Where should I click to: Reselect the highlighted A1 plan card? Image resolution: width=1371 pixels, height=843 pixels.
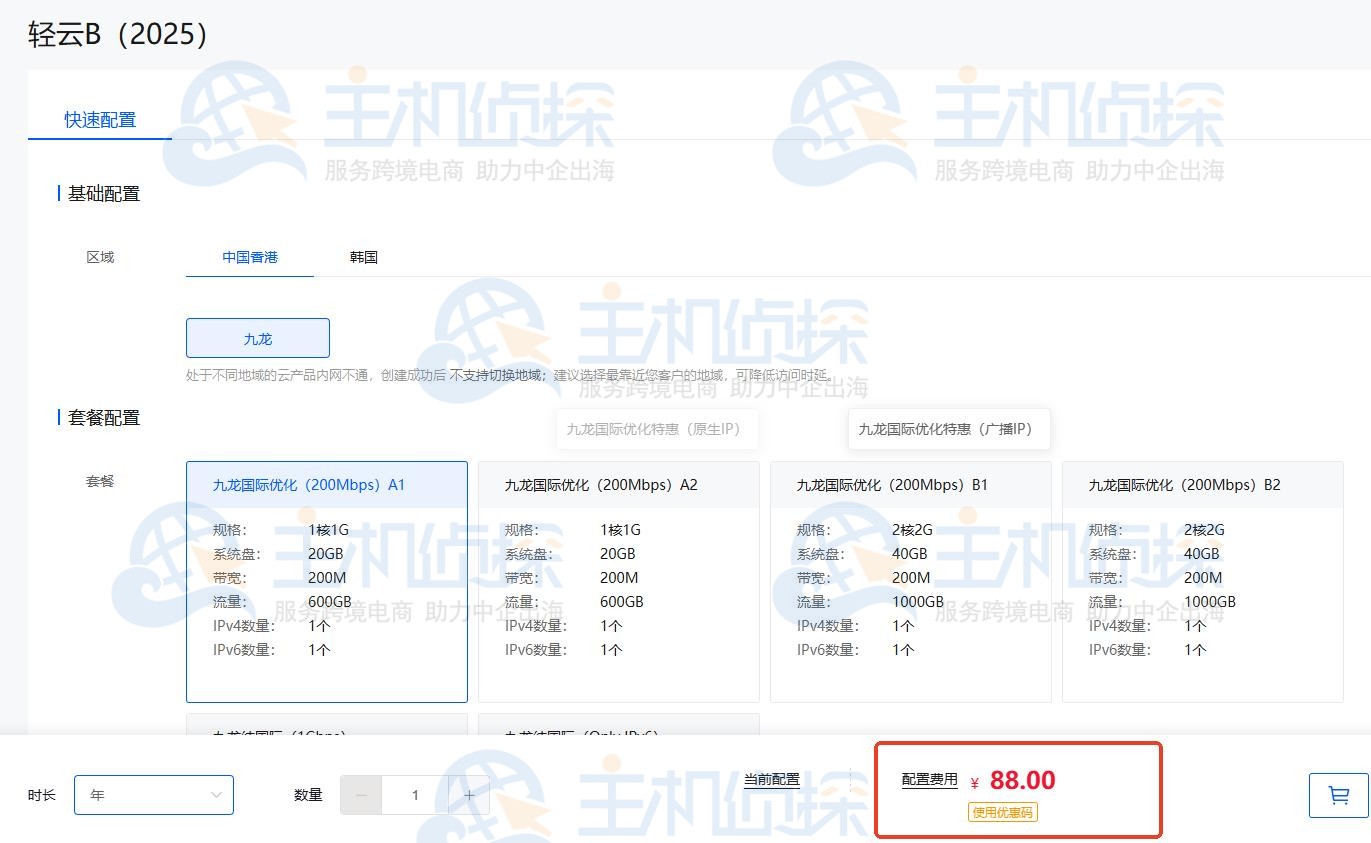coord(326,580)
